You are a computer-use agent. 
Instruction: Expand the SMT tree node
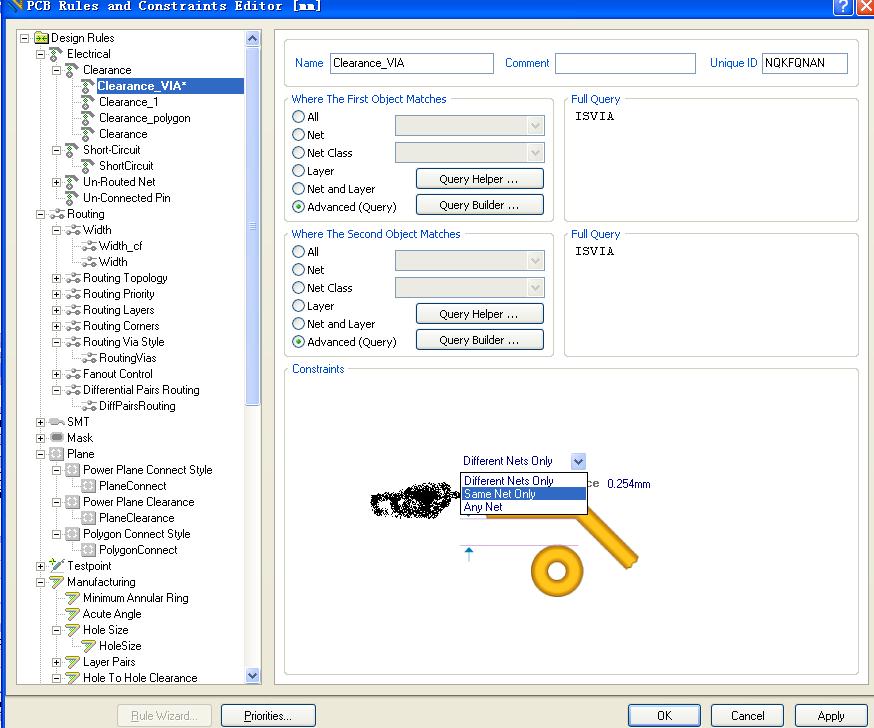[x=40, y=423]
